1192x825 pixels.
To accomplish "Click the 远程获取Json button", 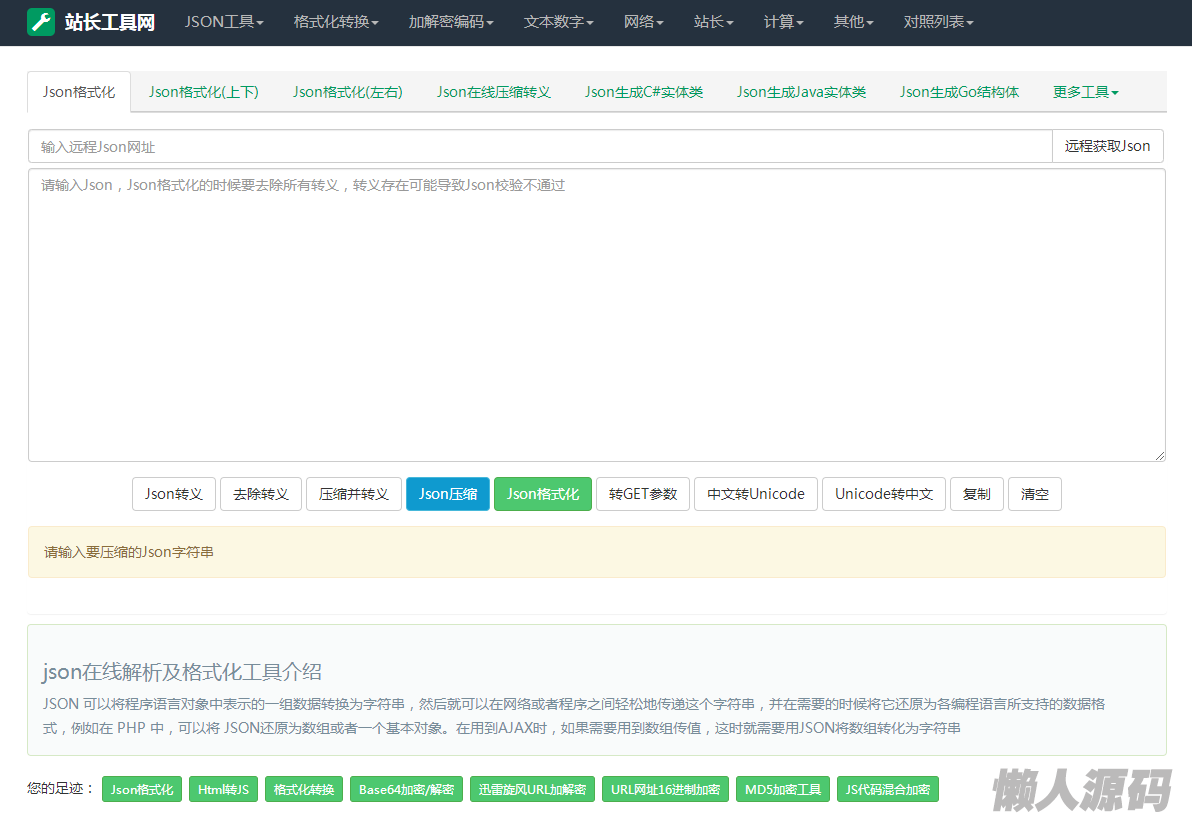I will pyautogui.click(x=1107, y=146).
